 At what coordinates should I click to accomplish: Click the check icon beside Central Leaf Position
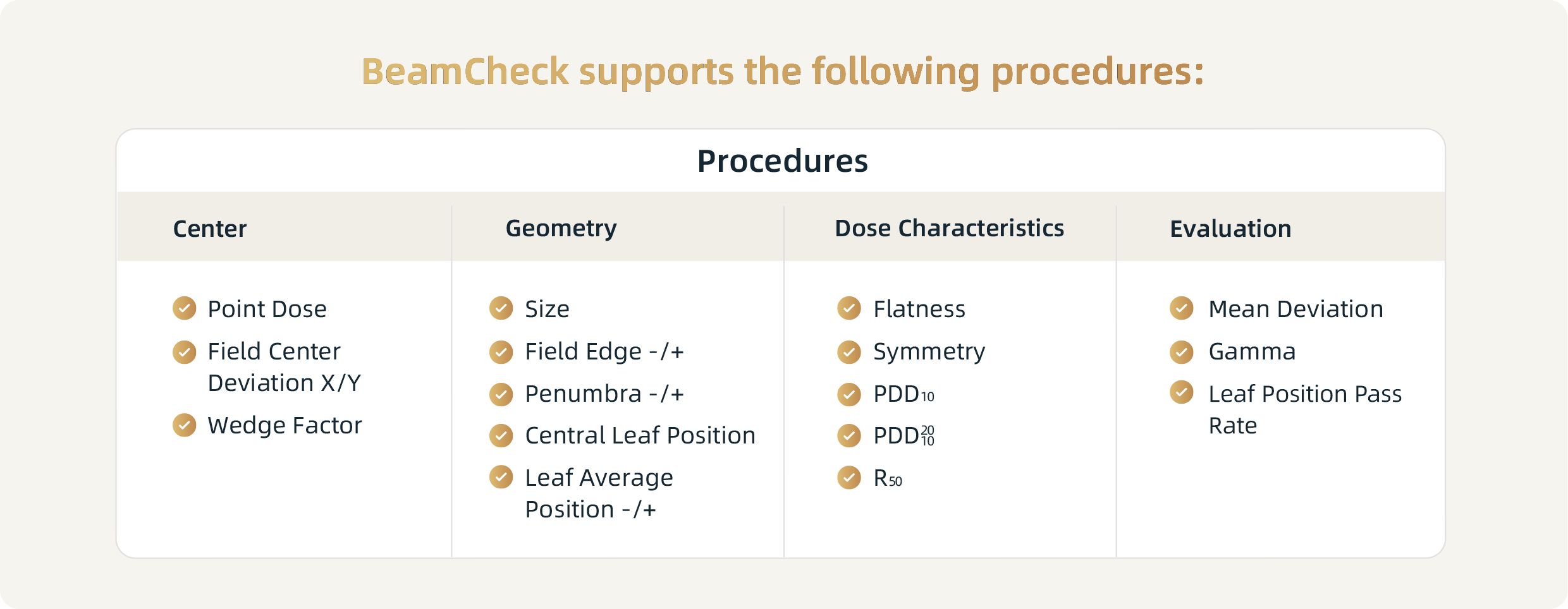(x=501, y=435)
